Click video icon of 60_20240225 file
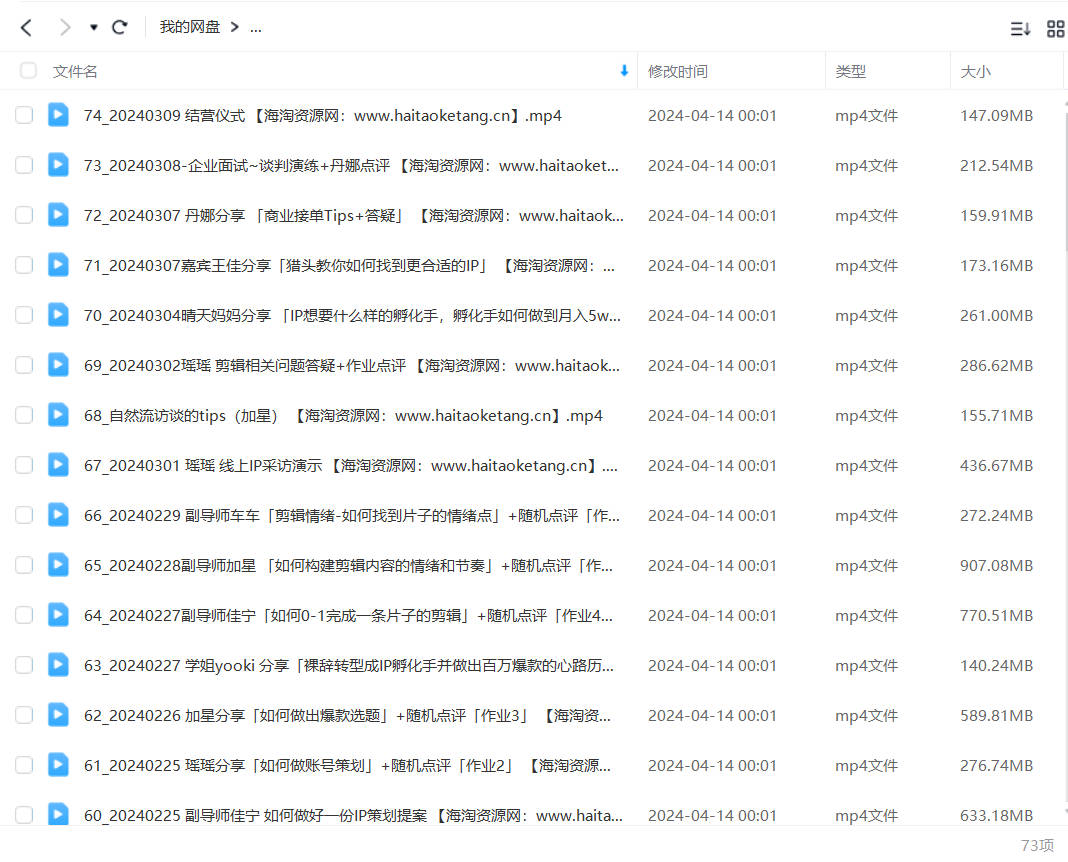1068x862 pixels. 58,814
